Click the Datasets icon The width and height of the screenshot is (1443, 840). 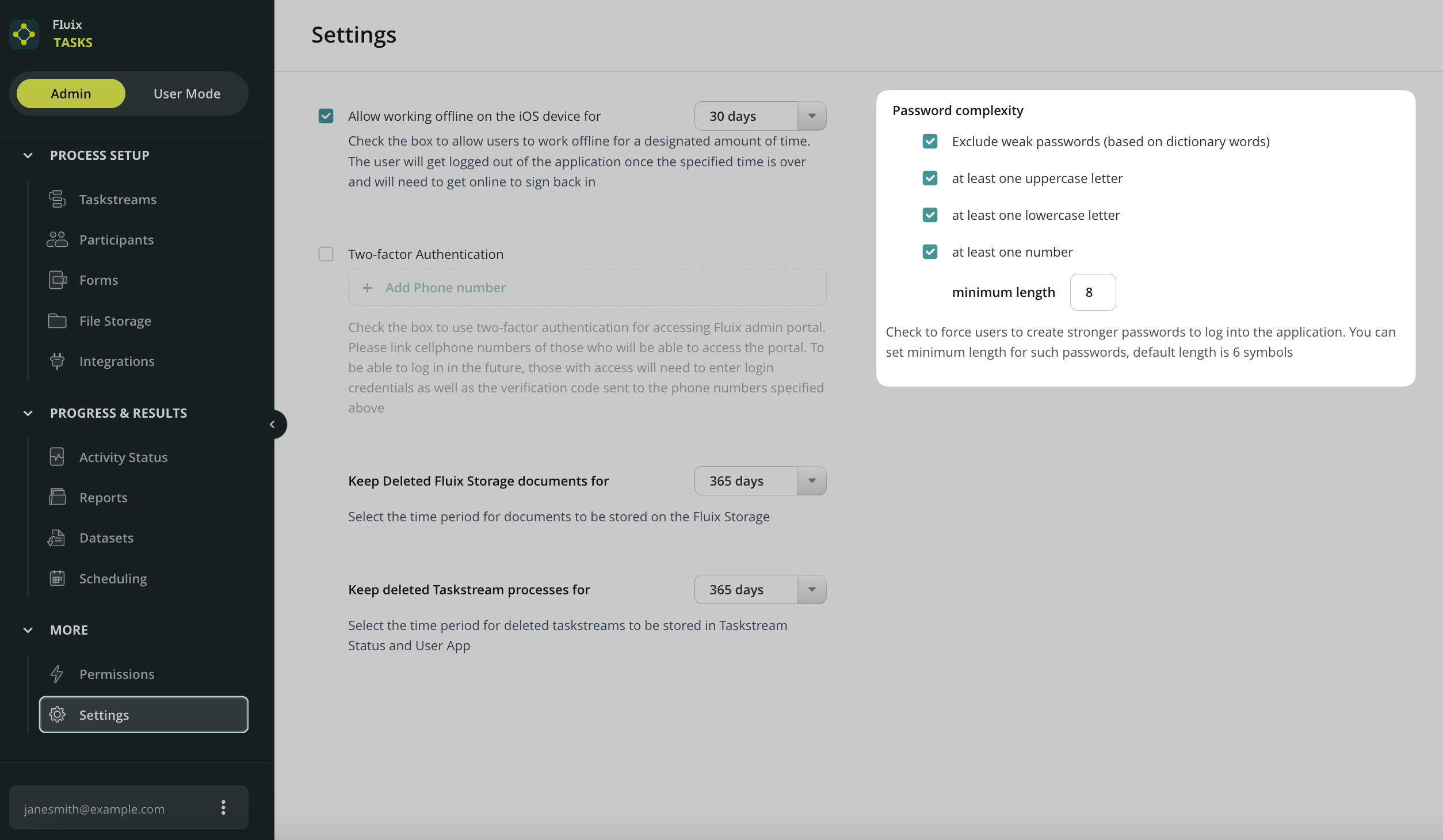click(x=57, y=537)
